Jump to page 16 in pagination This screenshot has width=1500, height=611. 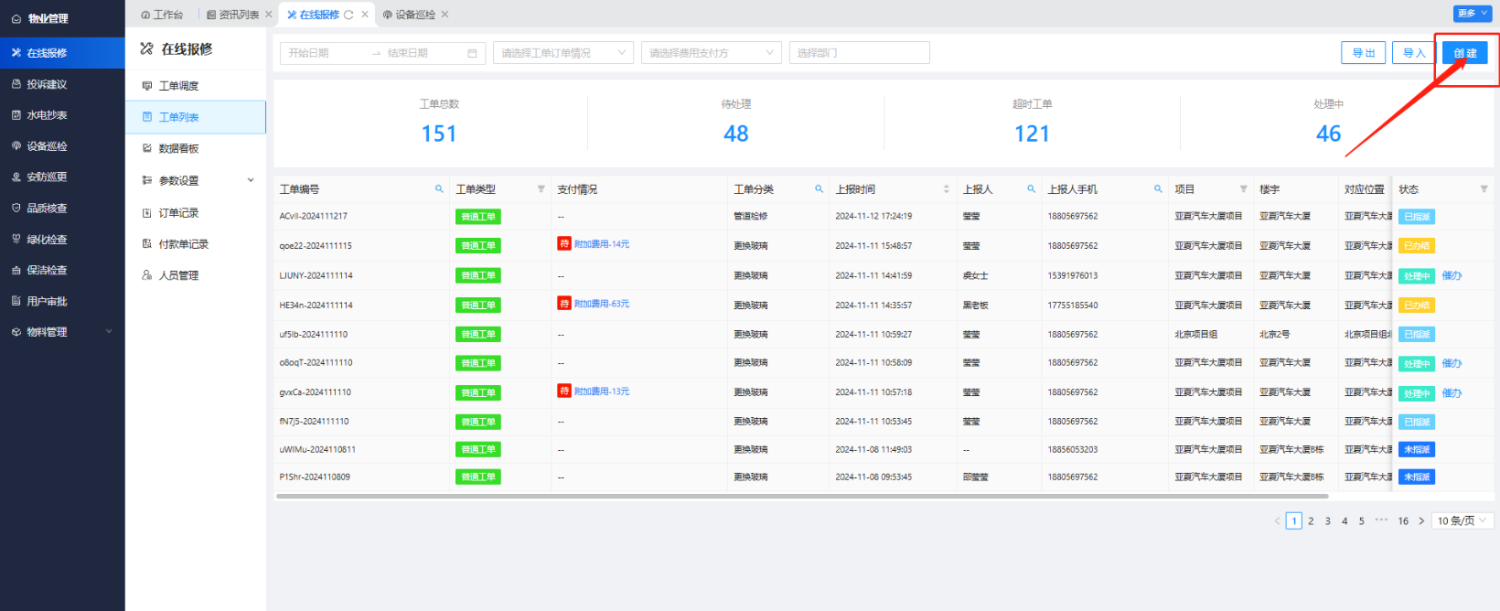click(1403, 521)
